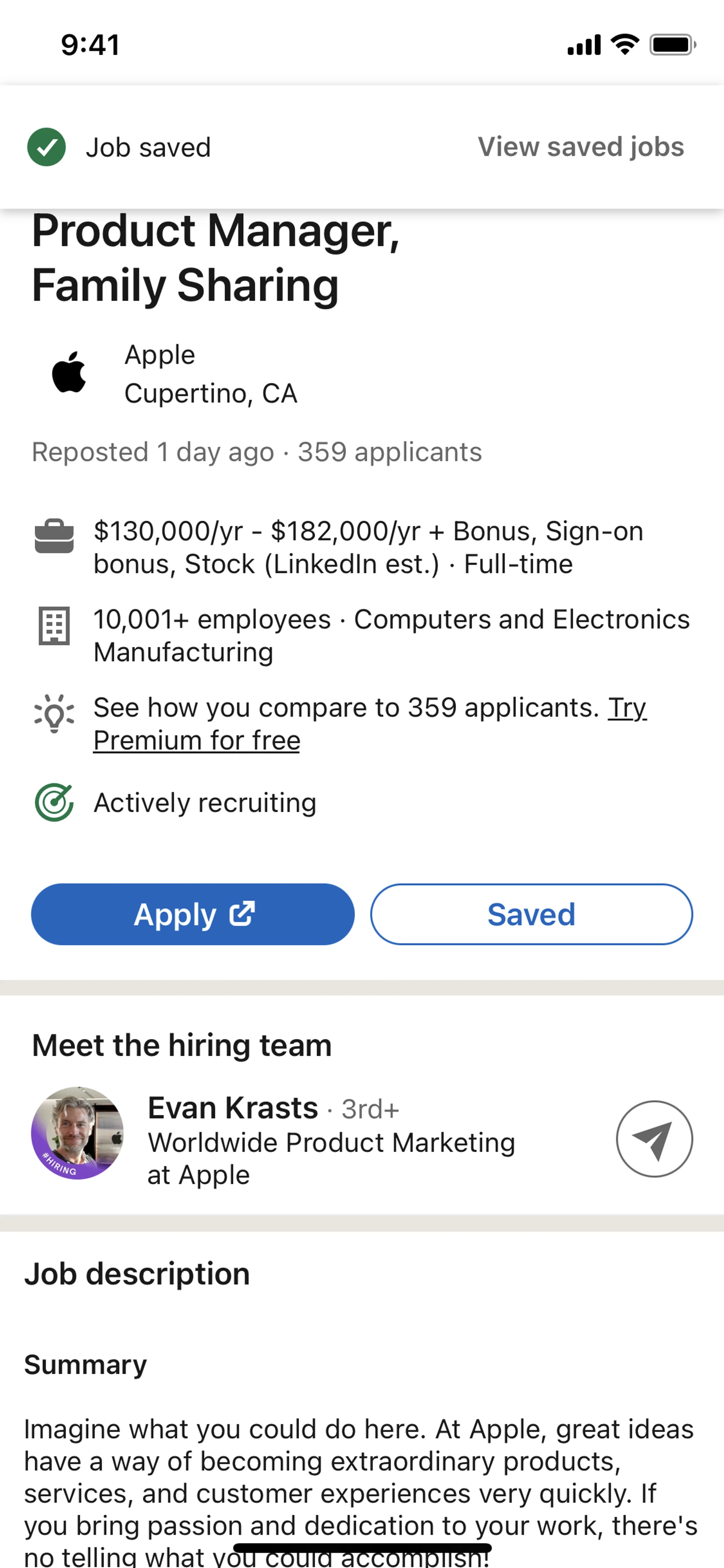Tap the Meet the hiring team heading
This screenshot has height=1568, width=724.
pos(181,1045)
